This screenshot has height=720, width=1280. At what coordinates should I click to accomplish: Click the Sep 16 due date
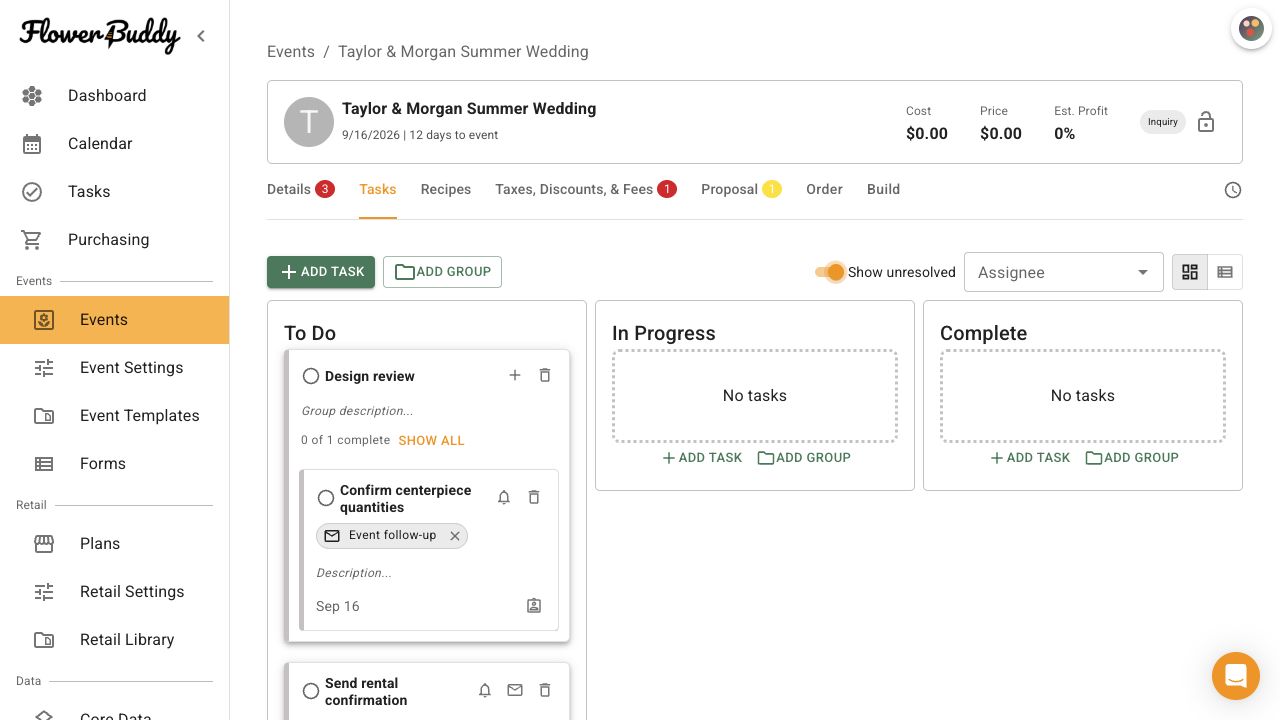point(338,606)
